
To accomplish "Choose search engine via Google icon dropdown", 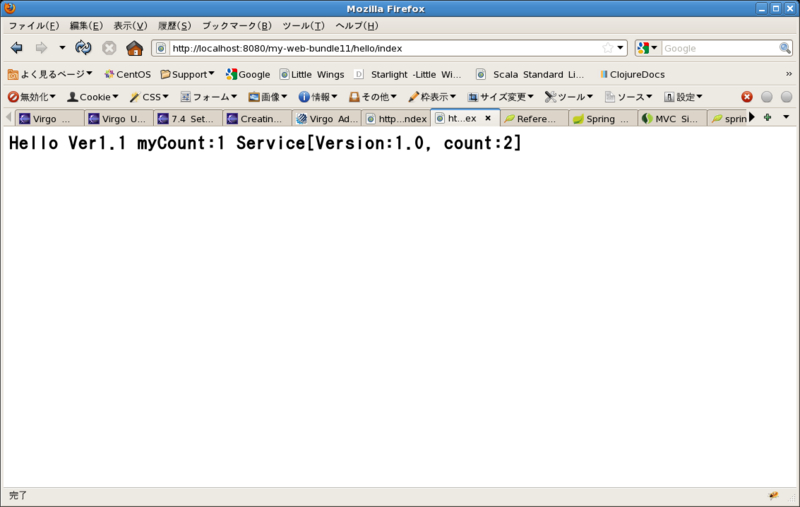I will (647, 48).
